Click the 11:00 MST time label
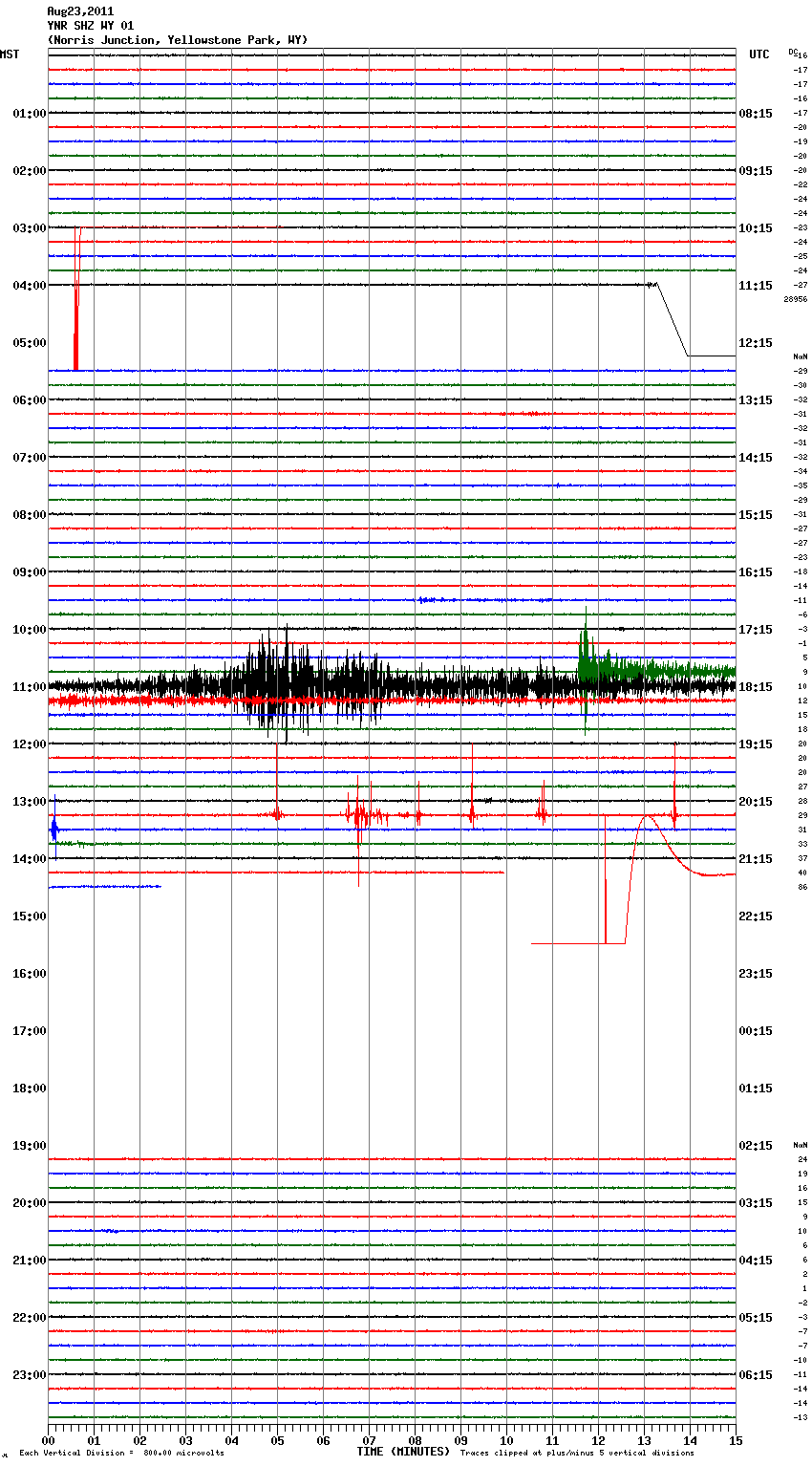 coord(30,687)
